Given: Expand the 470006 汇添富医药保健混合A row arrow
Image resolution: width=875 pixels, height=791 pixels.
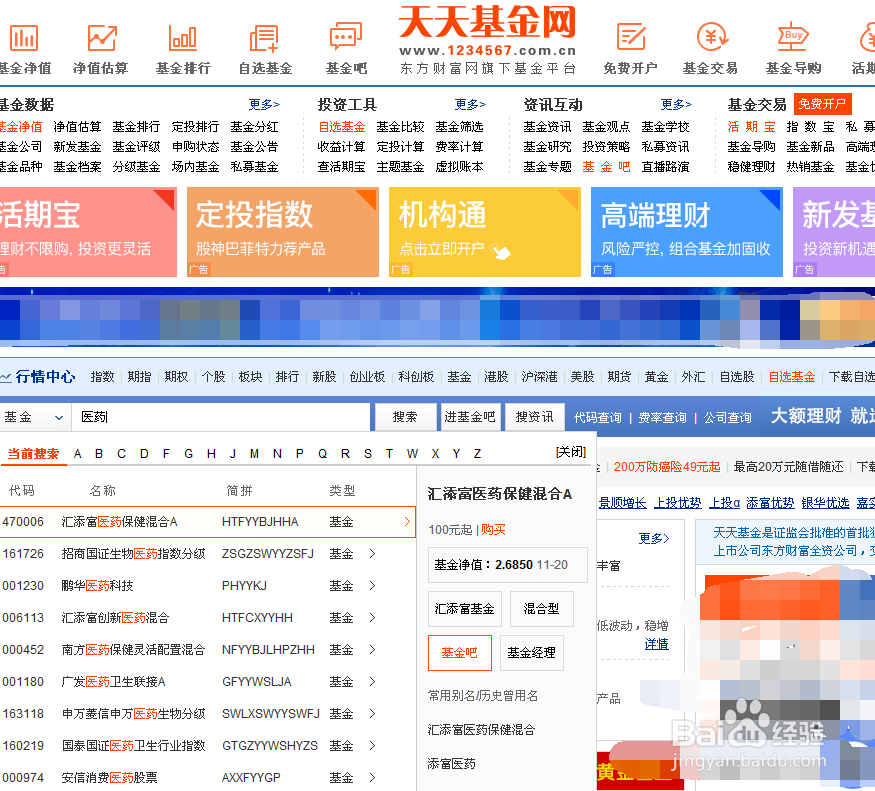Looking at the screenshot, I should [407, 521].
